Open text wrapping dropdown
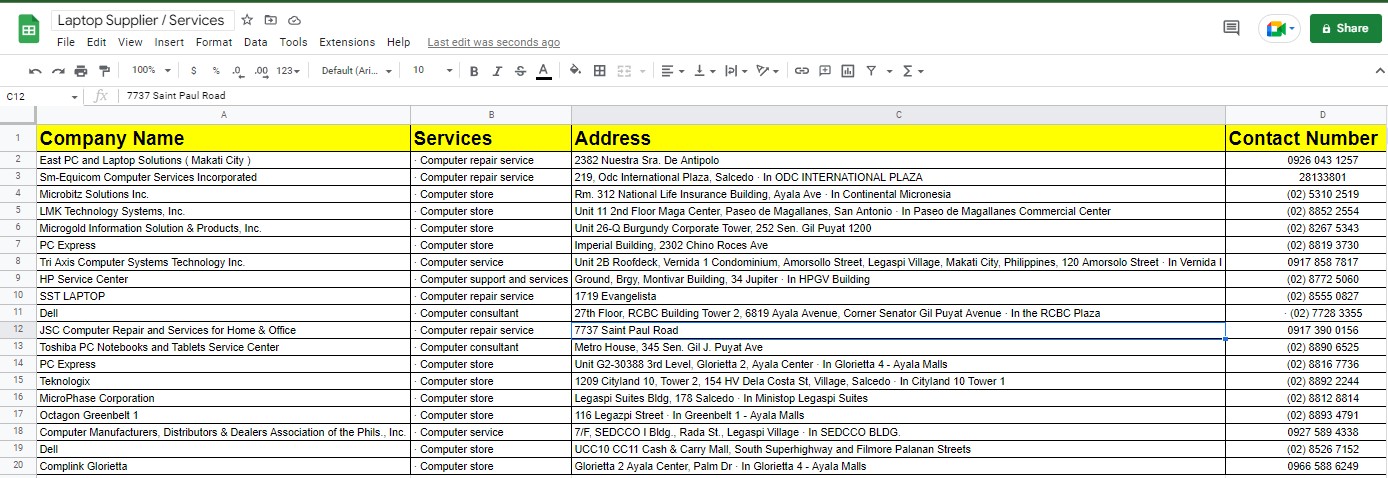 click(735, 71)
